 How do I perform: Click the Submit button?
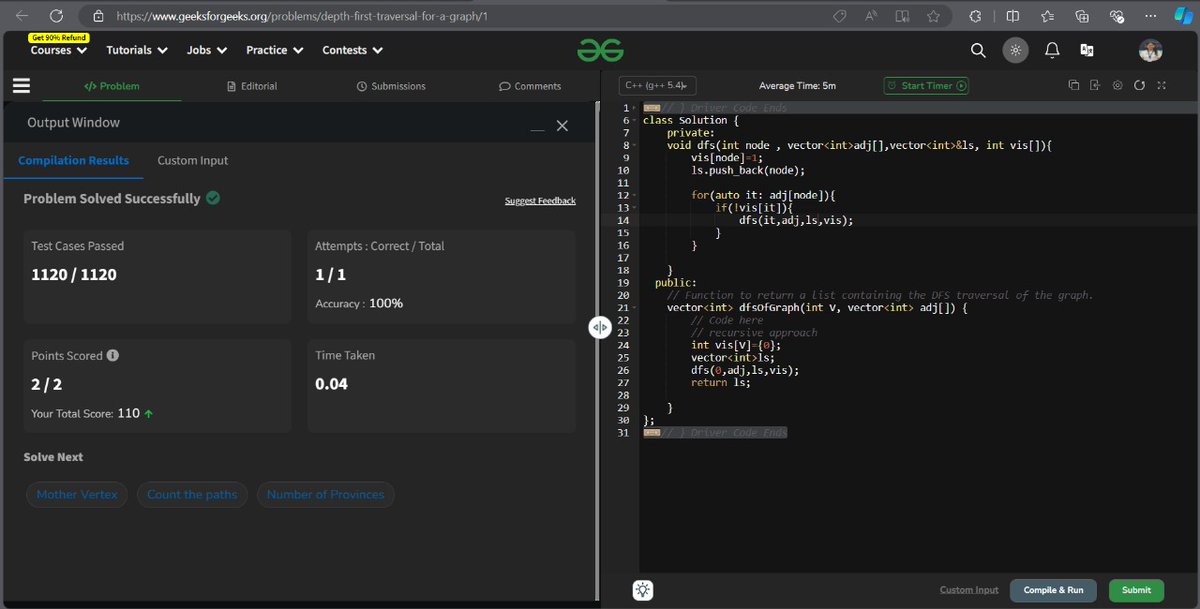pos(1135,590)
